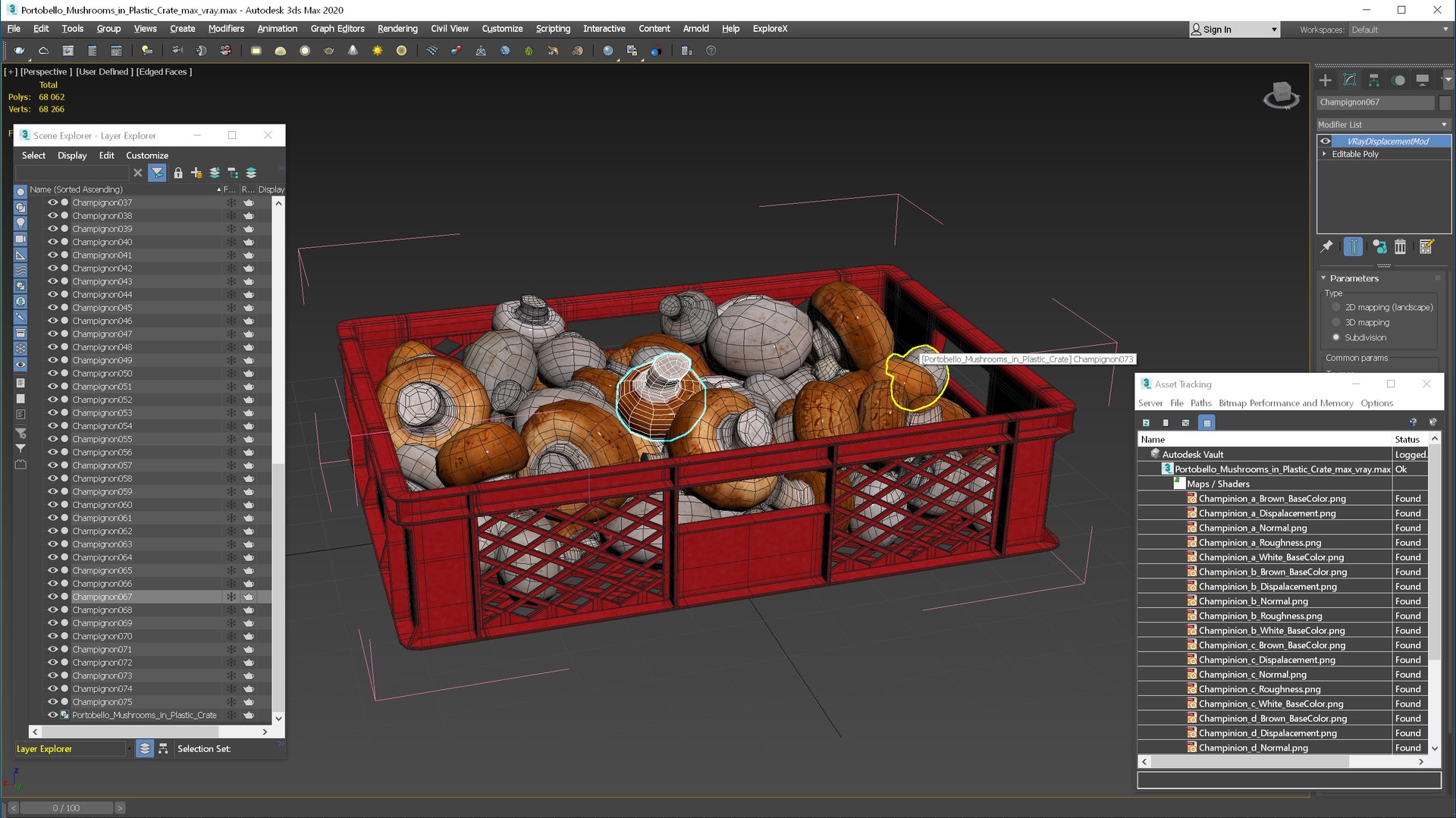
Task: Click the yellow Sun light icon in toolbar
Action: tap(377, 51)
